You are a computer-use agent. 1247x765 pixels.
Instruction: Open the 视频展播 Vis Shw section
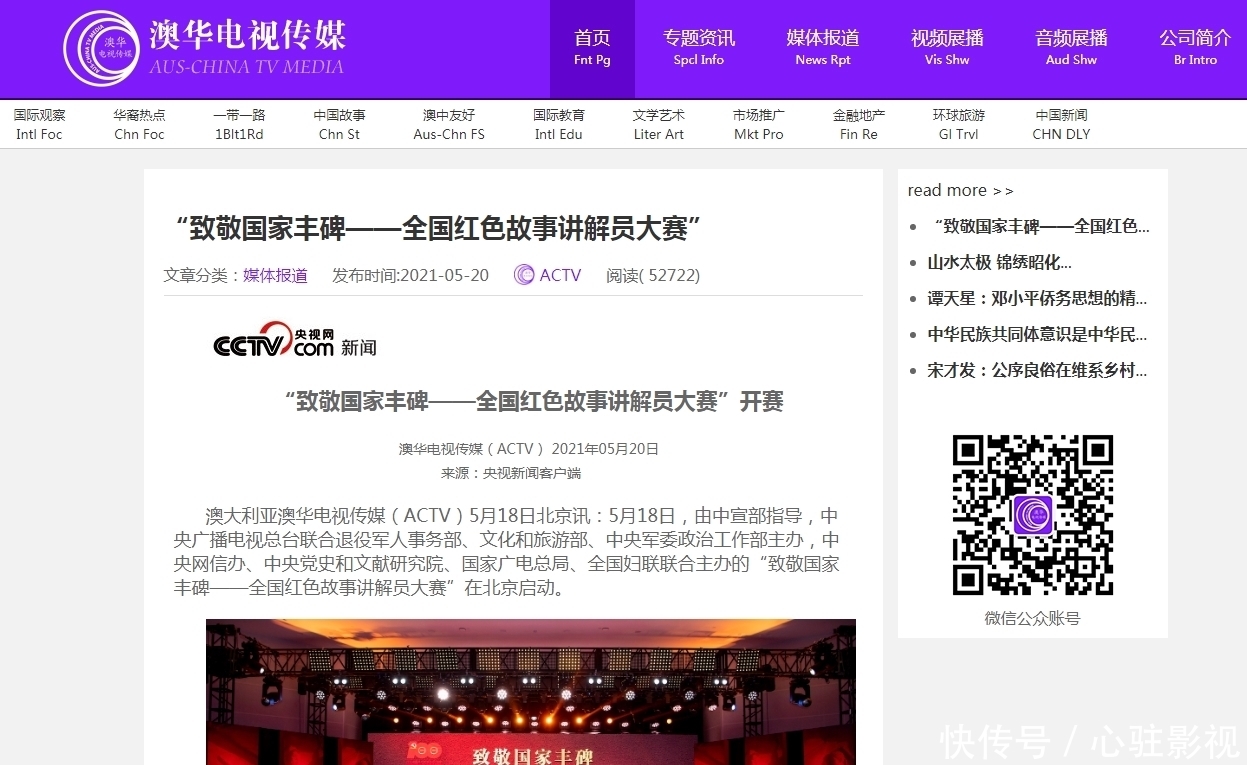pyautogui.click(x=946, y=48)
